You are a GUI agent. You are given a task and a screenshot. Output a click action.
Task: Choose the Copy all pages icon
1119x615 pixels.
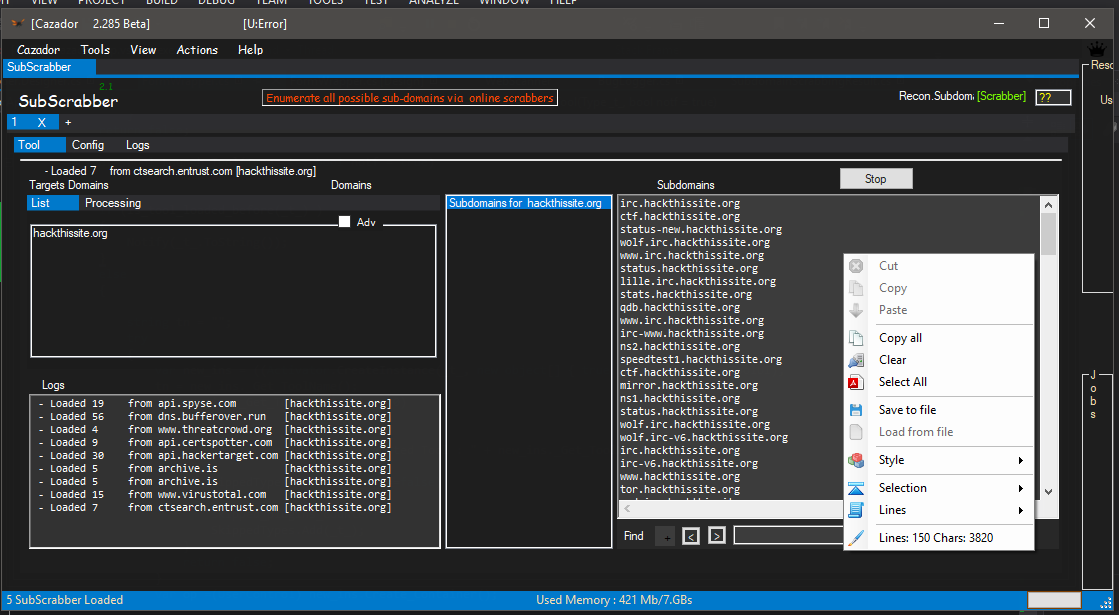(856, 338)
